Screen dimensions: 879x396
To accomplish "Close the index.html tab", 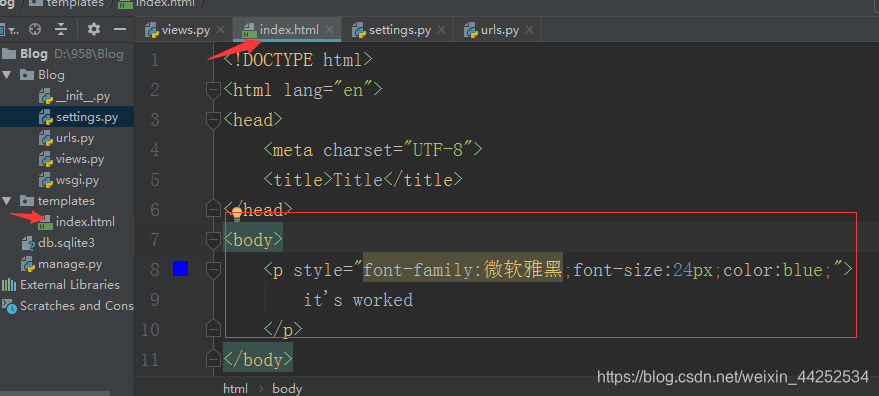I will pyautogui.click(x=329, y=30).
